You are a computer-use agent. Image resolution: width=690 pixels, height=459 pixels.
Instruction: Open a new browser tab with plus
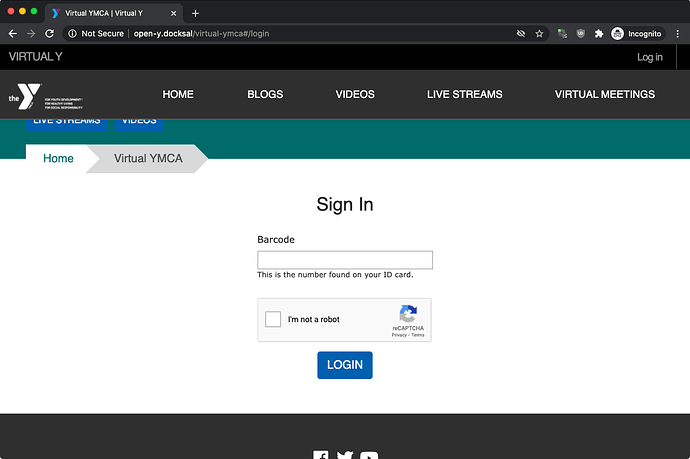pyautogui.click(x=195, y=14)
